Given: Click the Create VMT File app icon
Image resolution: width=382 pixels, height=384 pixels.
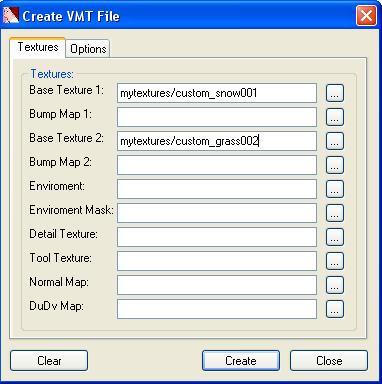Looking at the screenshot, I should 10,15.
